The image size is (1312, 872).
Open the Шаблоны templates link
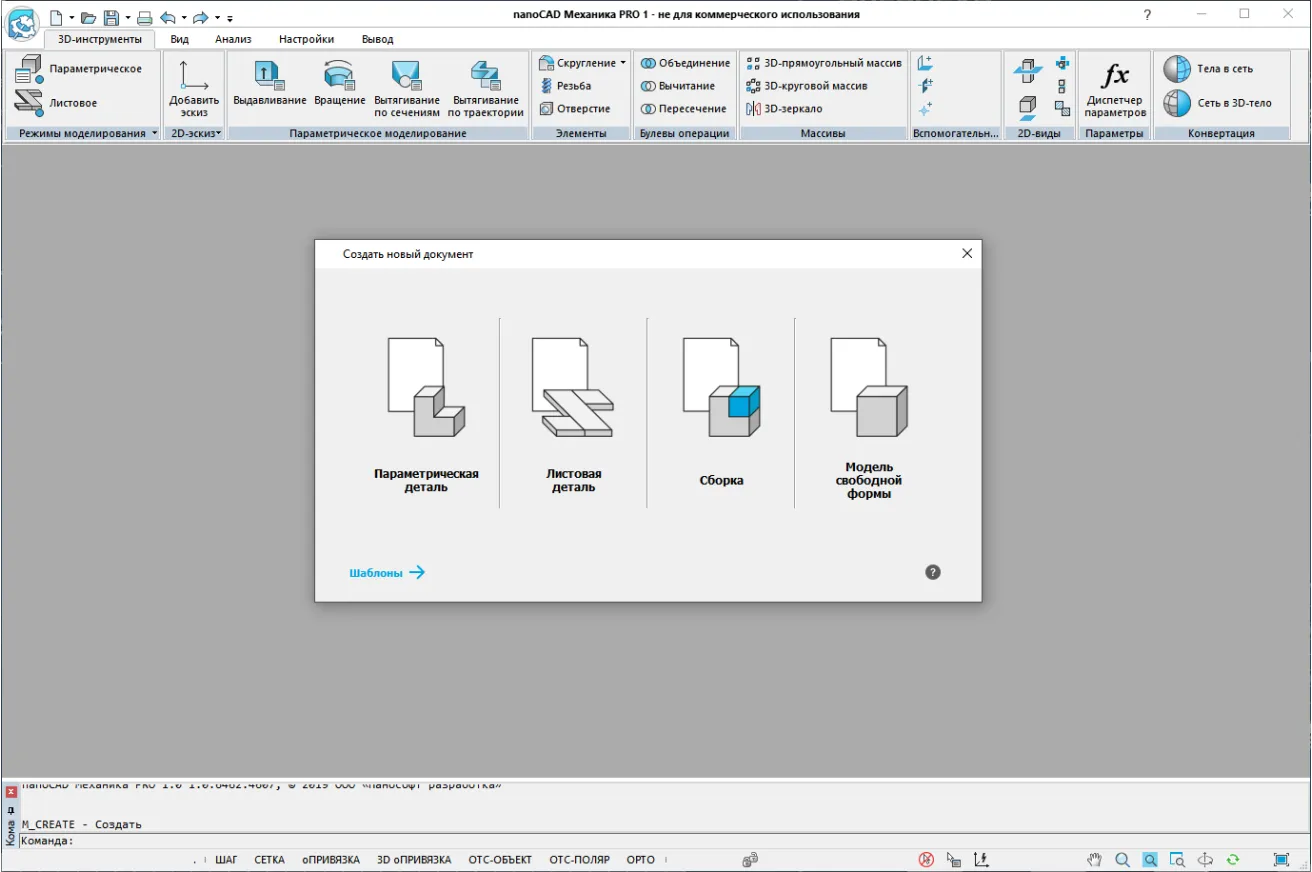click(x=387, y=573)
